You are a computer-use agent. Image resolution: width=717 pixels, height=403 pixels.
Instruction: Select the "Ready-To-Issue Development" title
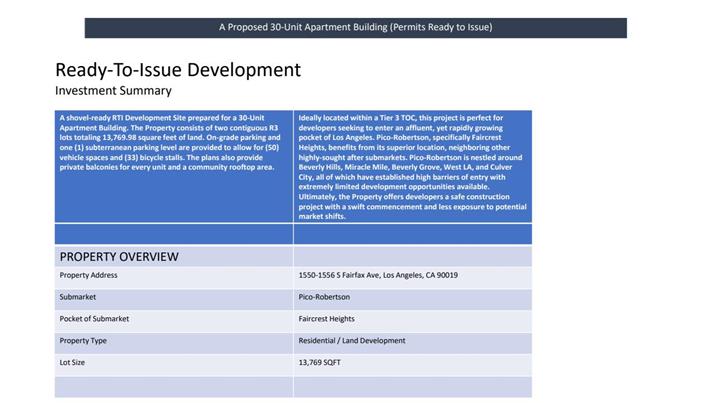tap(177, 70)
